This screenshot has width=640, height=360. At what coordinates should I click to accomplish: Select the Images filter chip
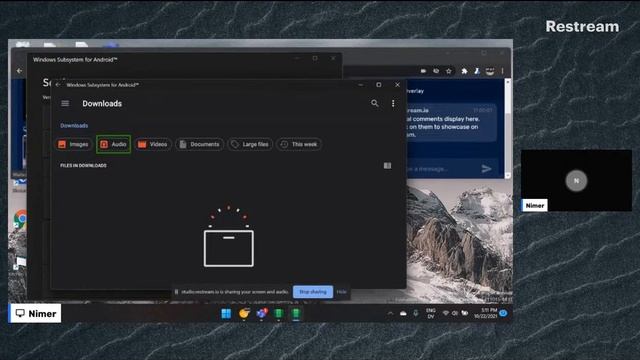click(x=73, y=144)
